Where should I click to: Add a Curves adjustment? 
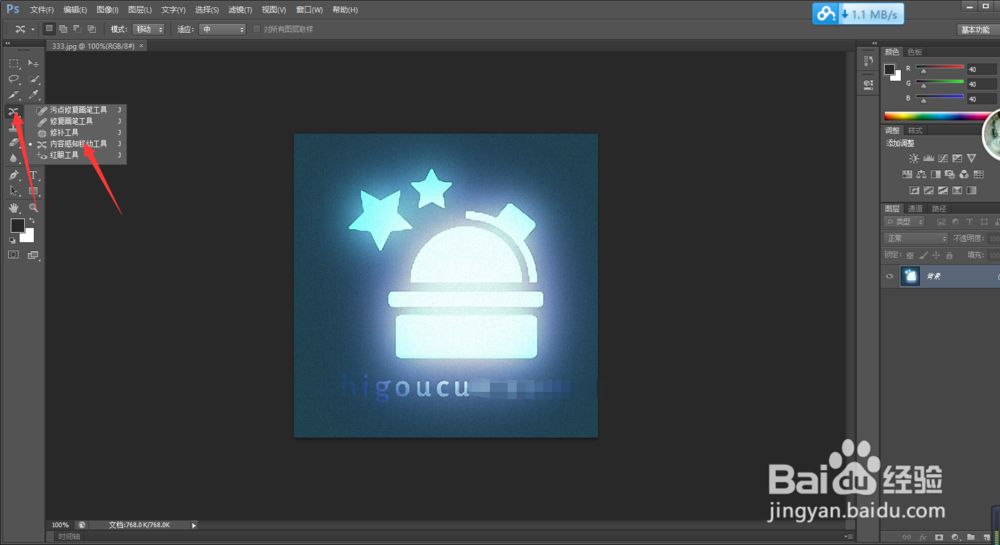[943, 159]
